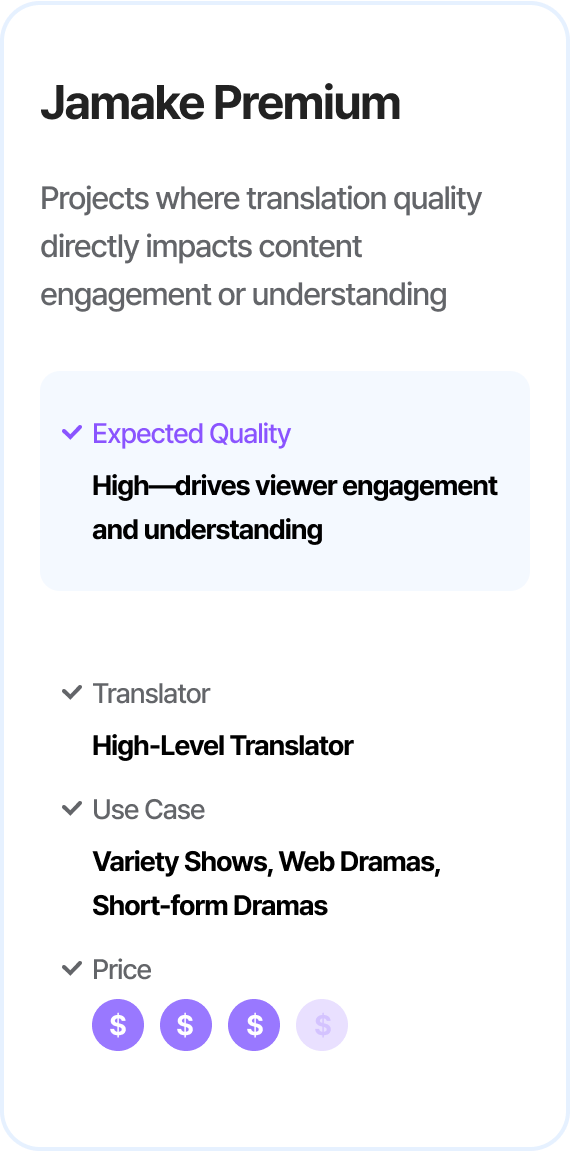Click the plan description starting with Projects

point(261,247)
